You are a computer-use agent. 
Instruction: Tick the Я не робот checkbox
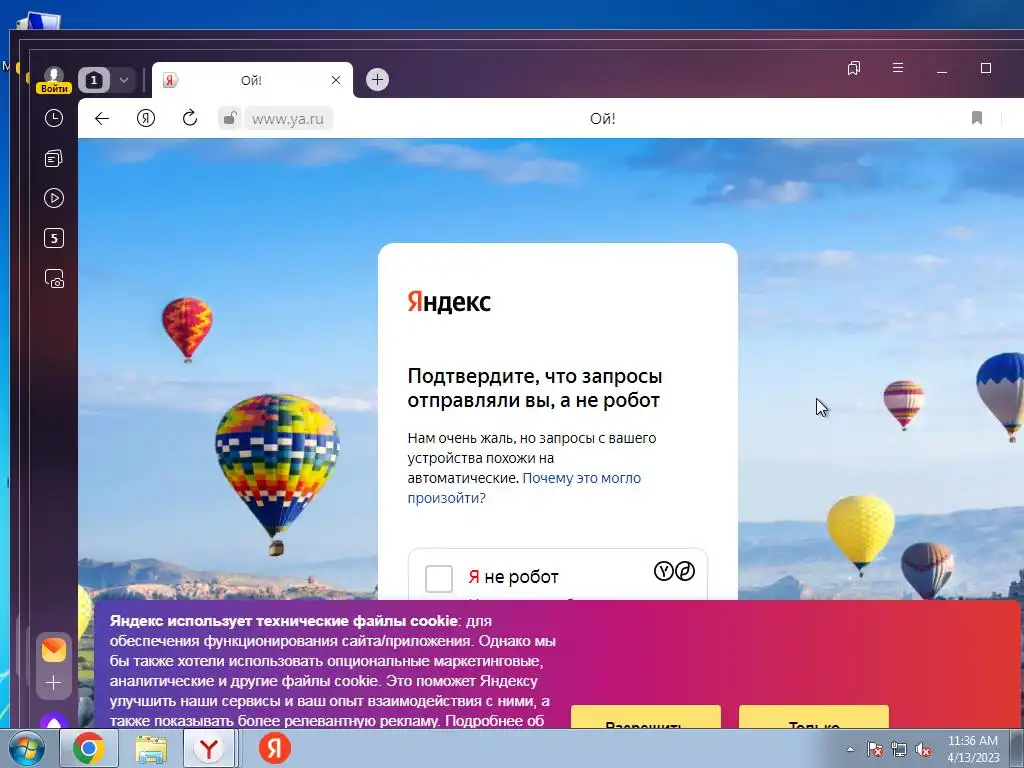pyautogui.click(x=439, y=579)
